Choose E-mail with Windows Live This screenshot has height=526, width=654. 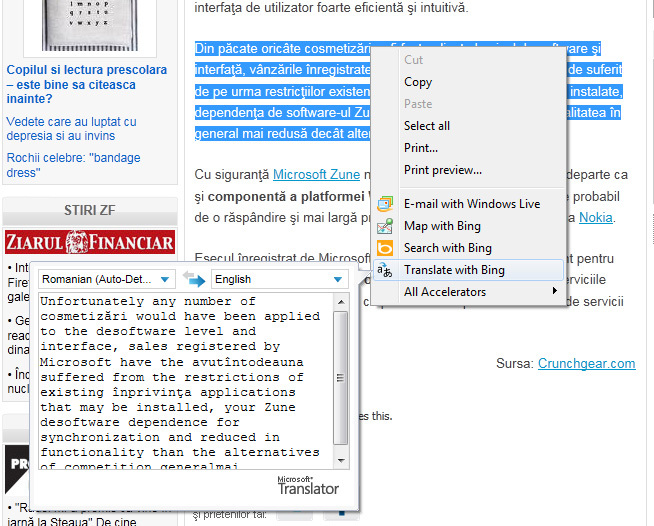tap(469, 204)
